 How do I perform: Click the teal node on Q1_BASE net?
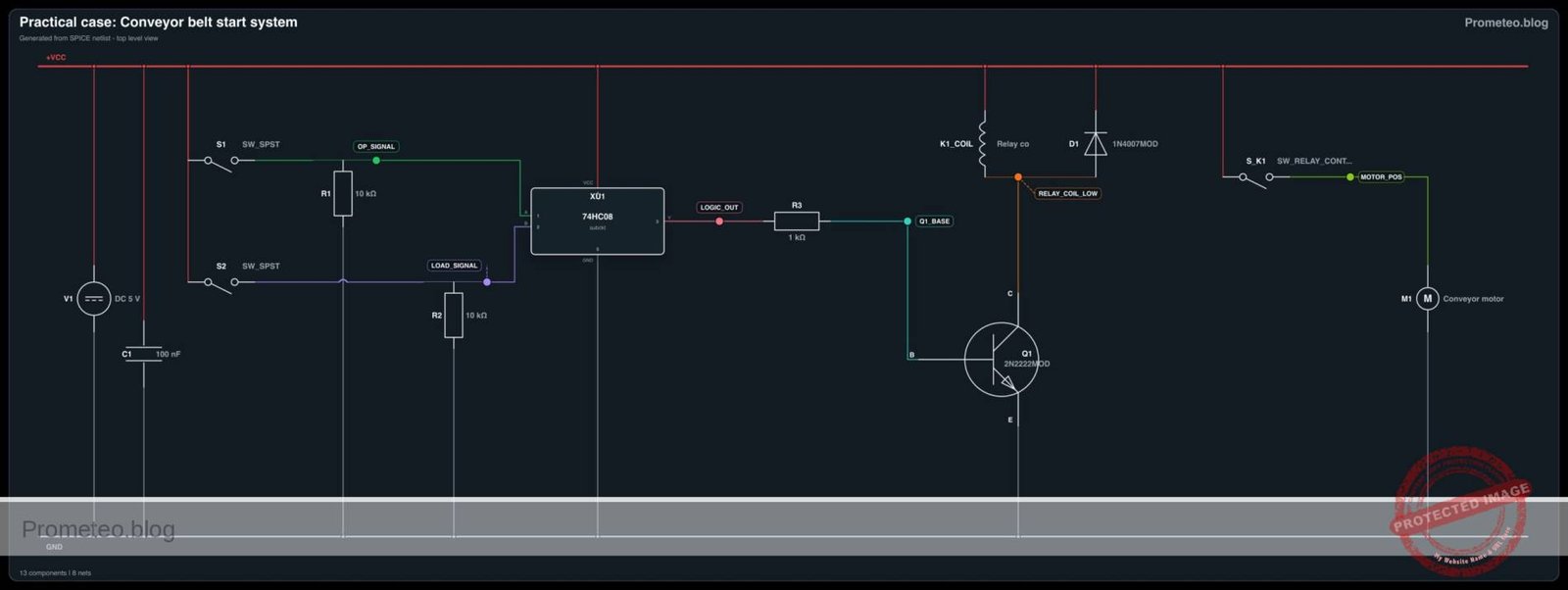907,221
